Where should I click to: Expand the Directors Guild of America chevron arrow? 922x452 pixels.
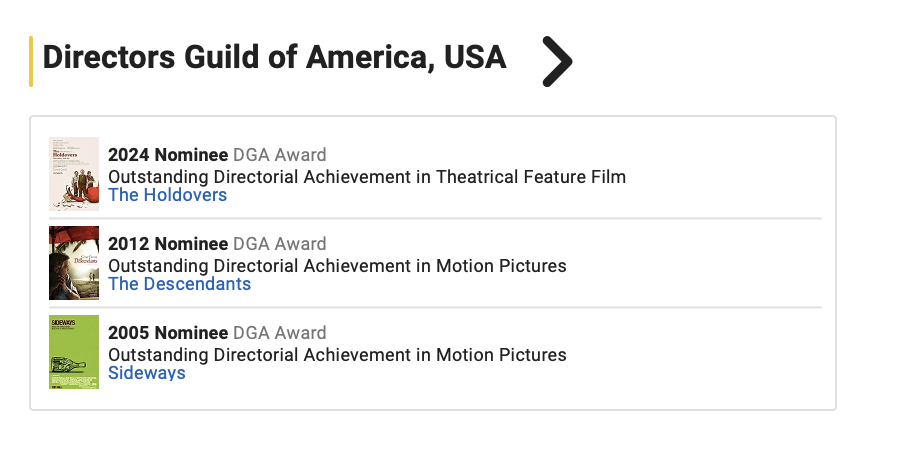557,61
